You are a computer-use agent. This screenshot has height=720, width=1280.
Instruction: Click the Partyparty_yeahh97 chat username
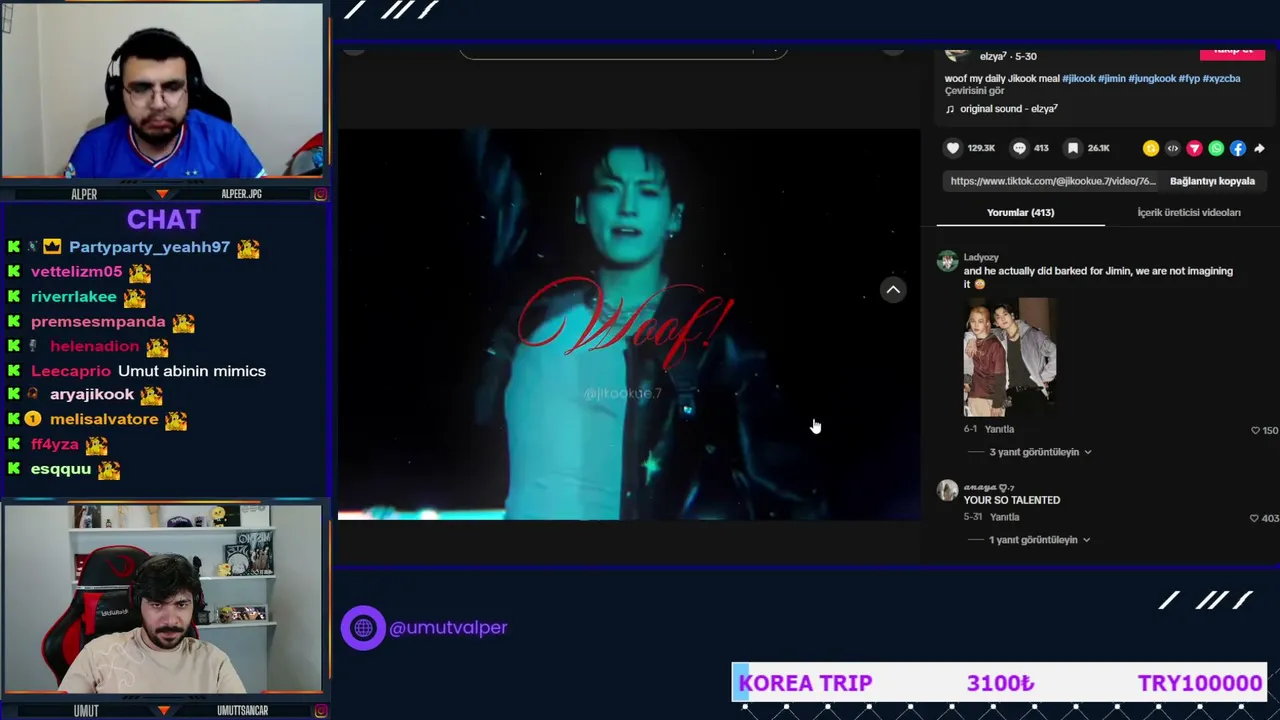click(149, 247)
